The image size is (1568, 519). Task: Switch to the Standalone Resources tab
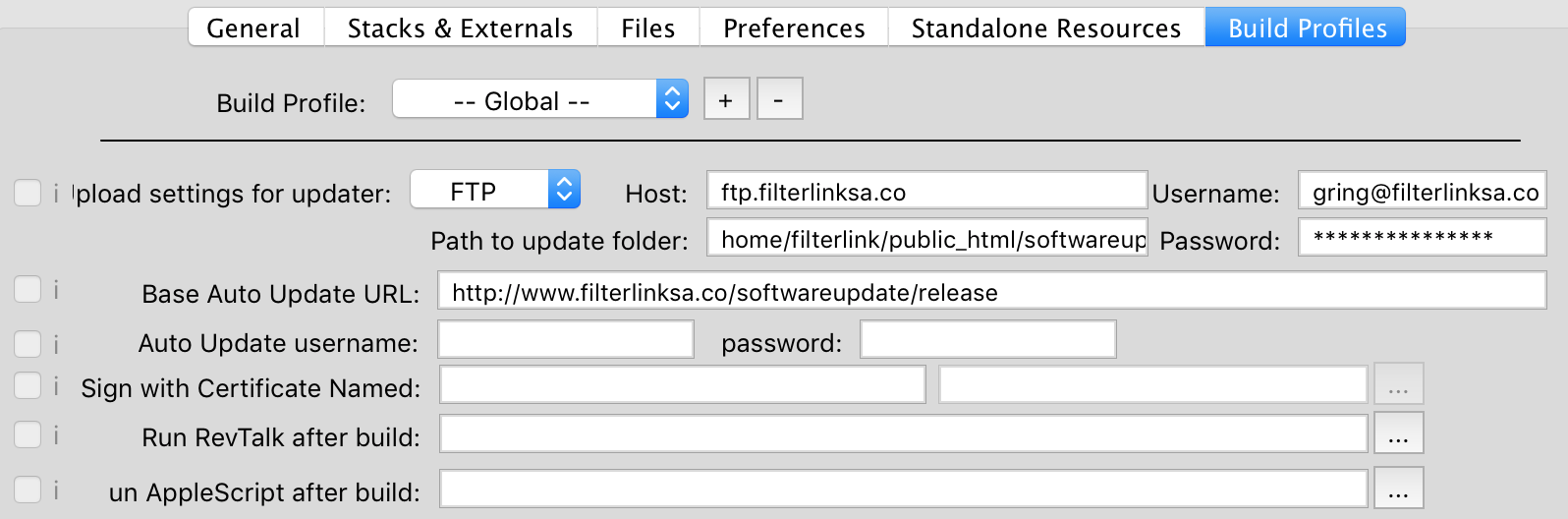[1045, 28]
